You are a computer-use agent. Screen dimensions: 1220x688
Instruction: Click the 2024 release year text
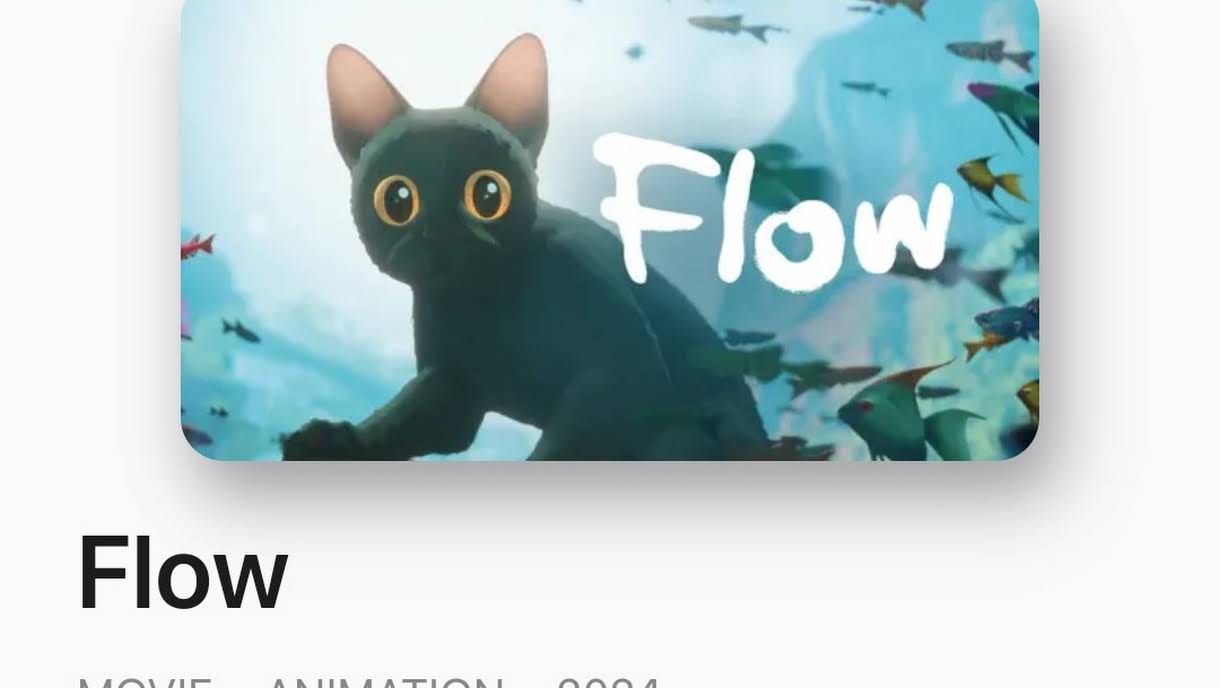click(609, 681)
